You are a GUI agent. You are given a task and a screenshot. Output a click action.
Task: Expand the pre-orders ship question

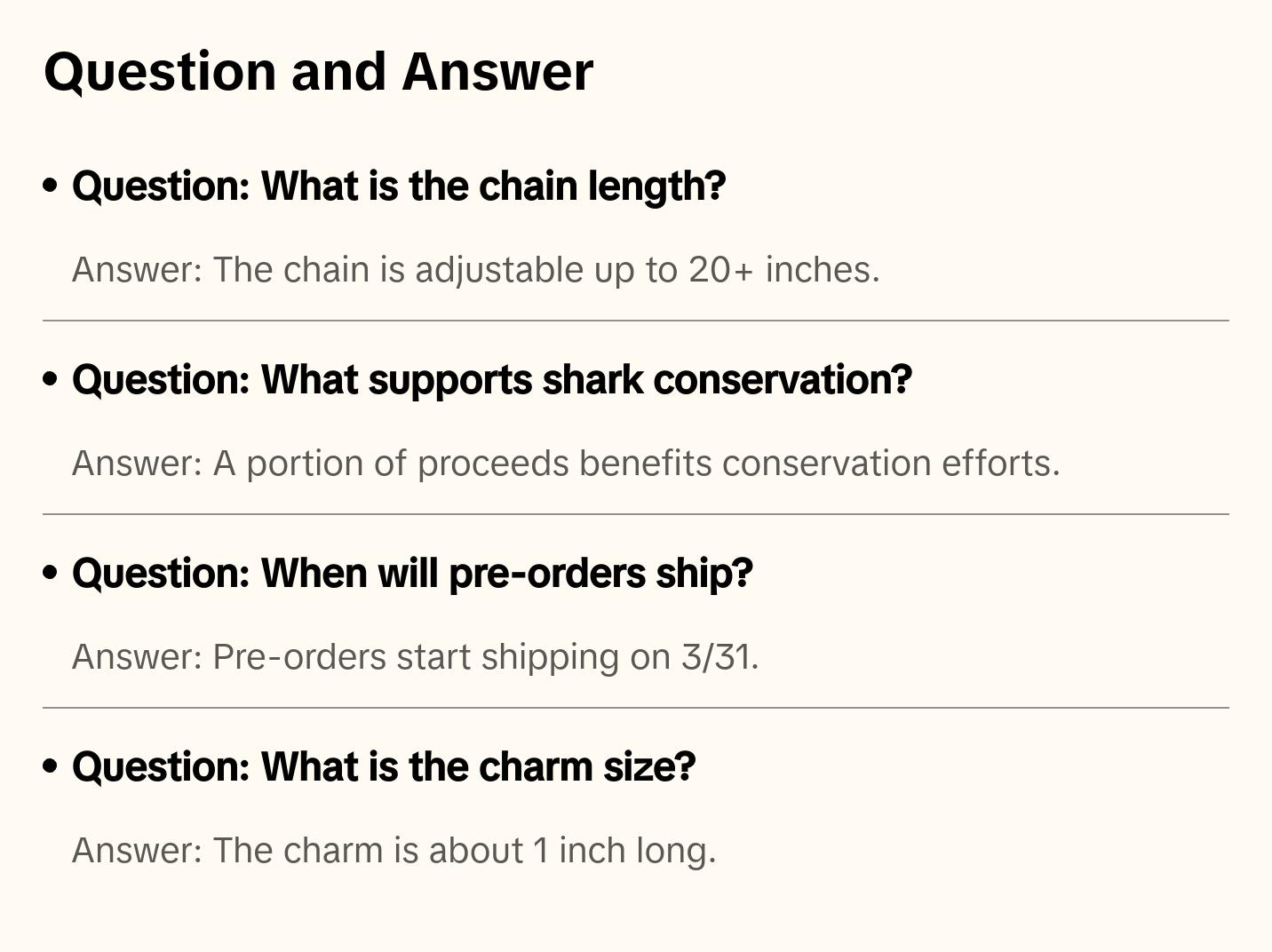(412, 574)
